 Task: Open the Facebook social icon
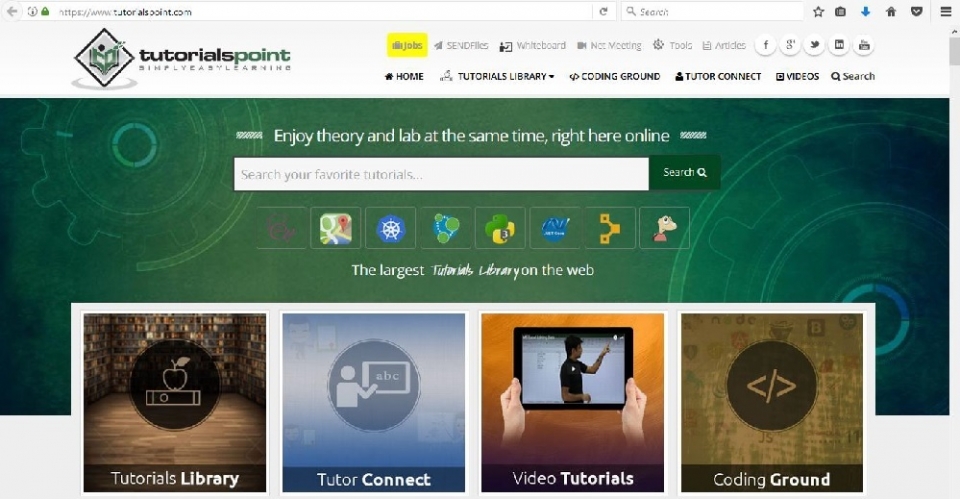pos(765,45)
